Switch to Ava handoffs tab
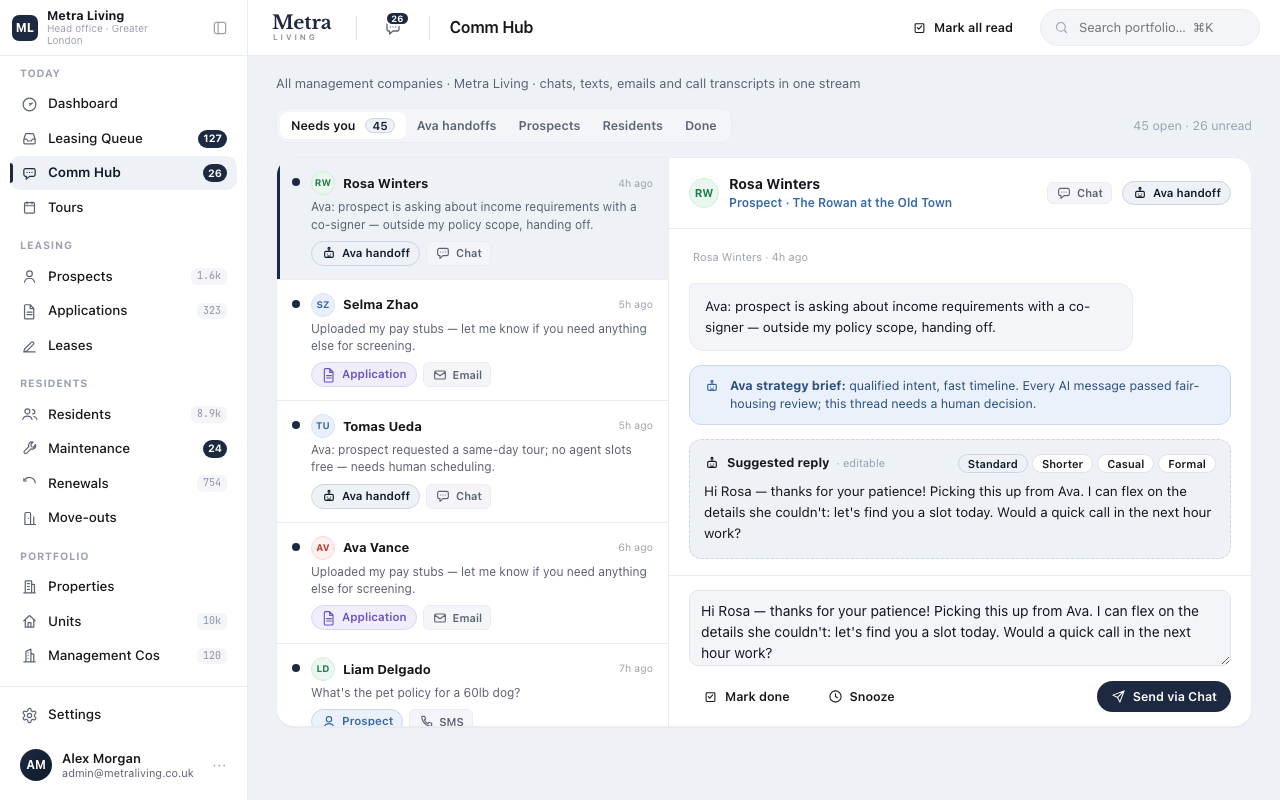Viewport: 1280px width, 800px height. 456,126
